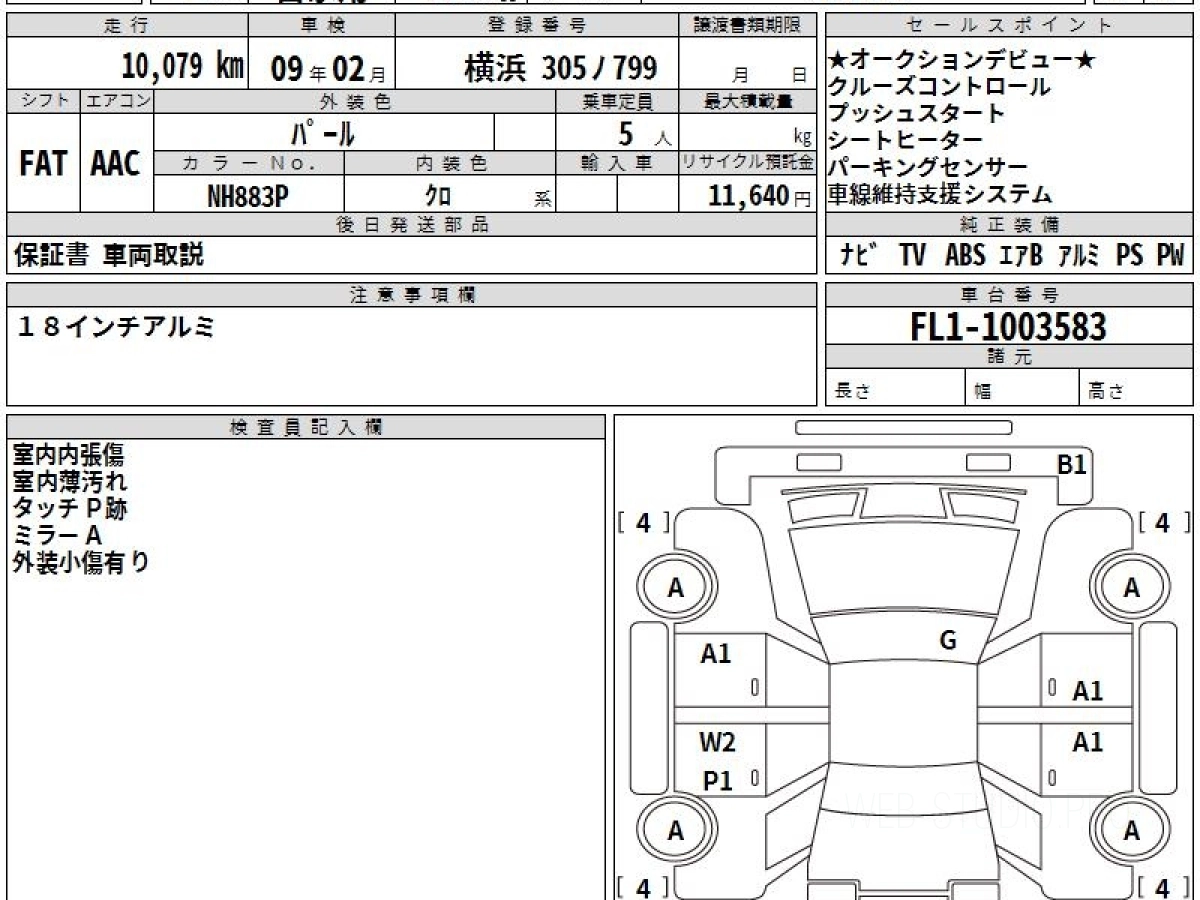Select registration number 横浜 305ノ799
This screenshot has height=900, width=1200.
click(x=561, y=68)
